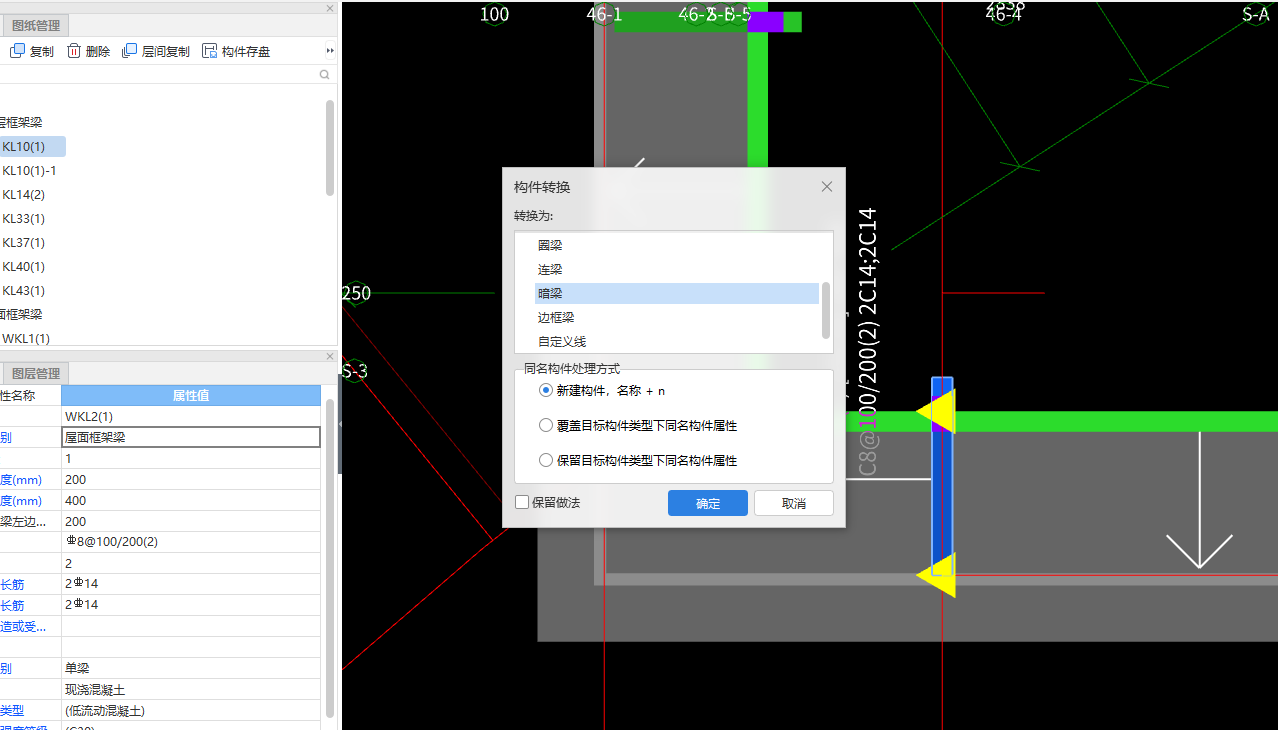Viewport: 1278px width, 730px height.
Task: Click the blue selected beam segment
Action: coord(942,493)
